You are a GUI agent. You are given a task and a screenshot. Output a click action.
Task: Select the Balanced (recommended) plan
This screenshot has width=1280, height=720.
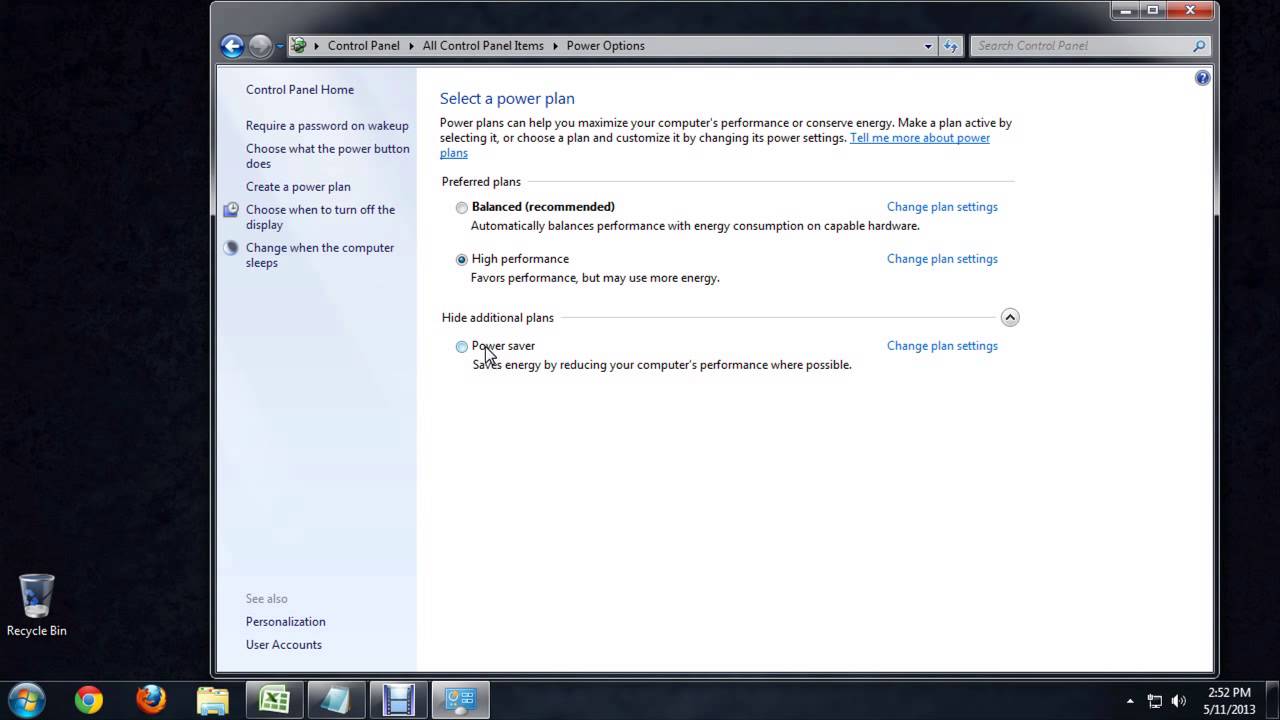click(461, 208)
